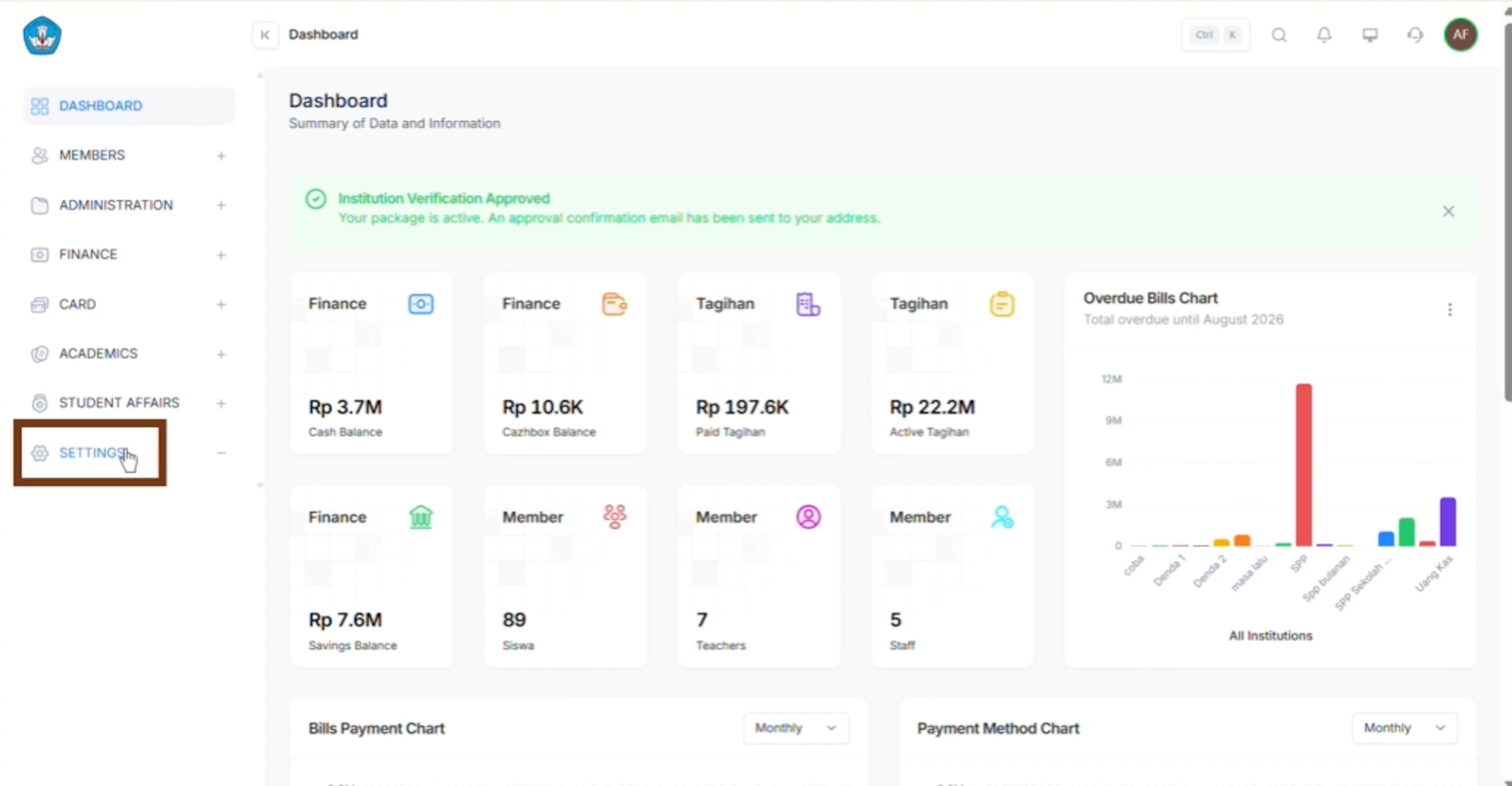Dismiss the Institution Verification Approved banner
Screen dimensions: 1512x786
(x=1448, y=211)
